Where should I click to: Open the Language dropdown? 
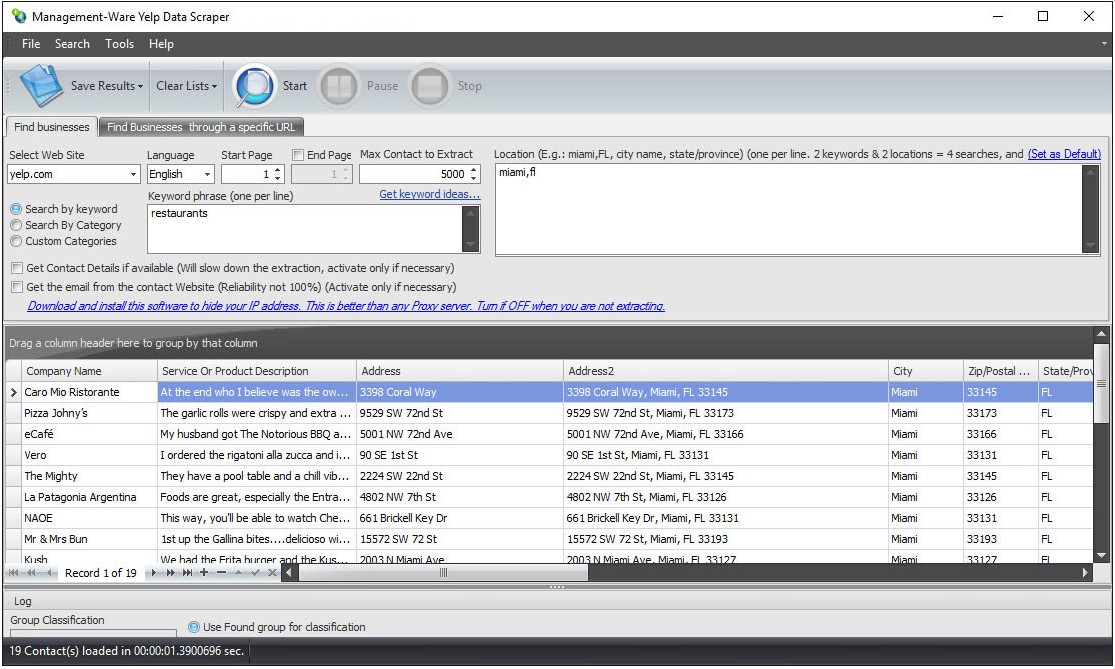point(207,174)
